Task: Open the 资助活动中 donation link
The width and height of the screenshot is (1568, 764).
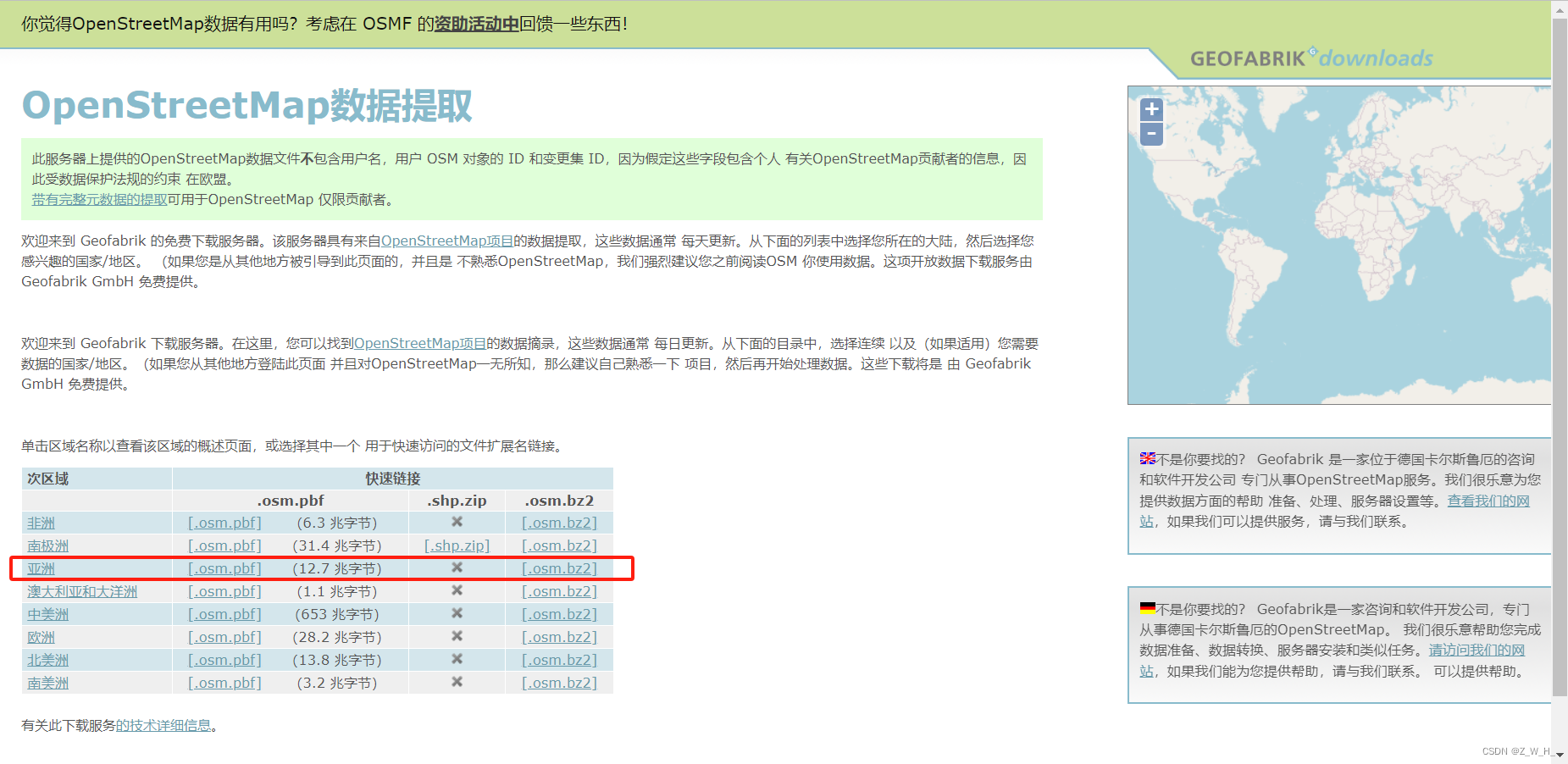Action: click(476, 24)
